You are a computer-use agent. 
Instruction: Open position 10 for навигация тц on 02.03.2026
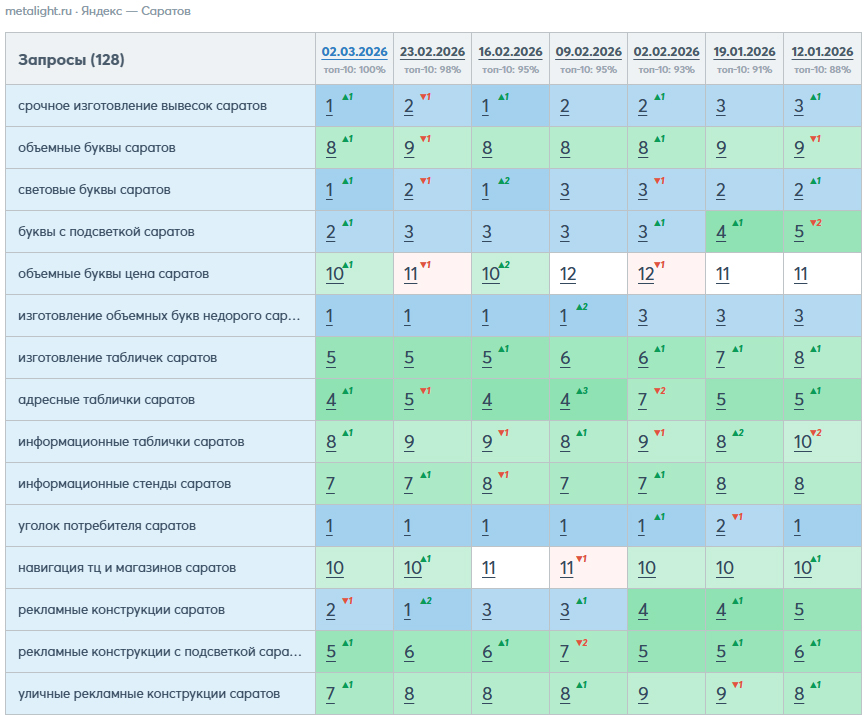click(x=335, y=568)
